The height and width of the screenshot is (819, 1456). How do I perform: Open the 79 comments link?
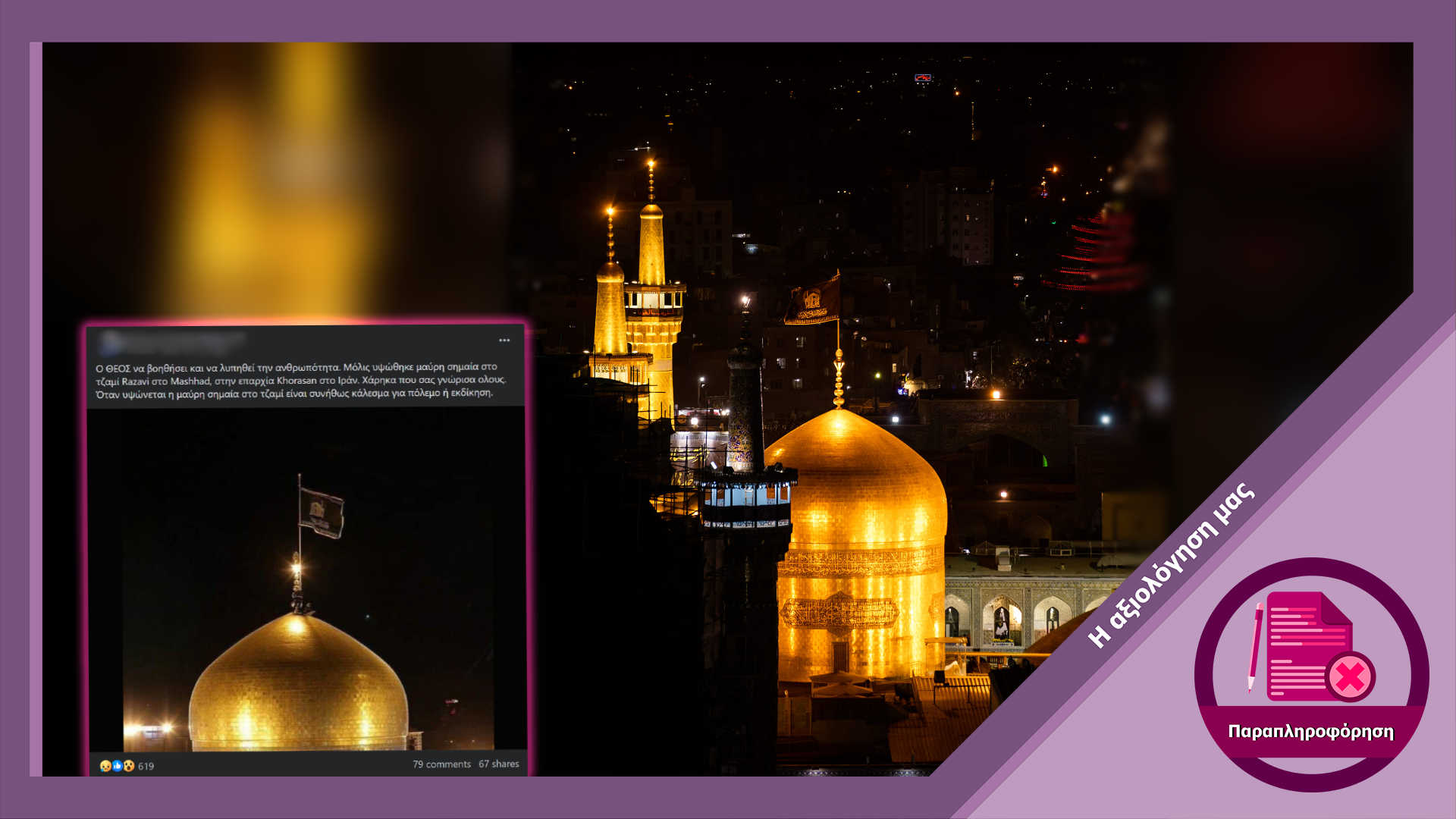(441, 764)
